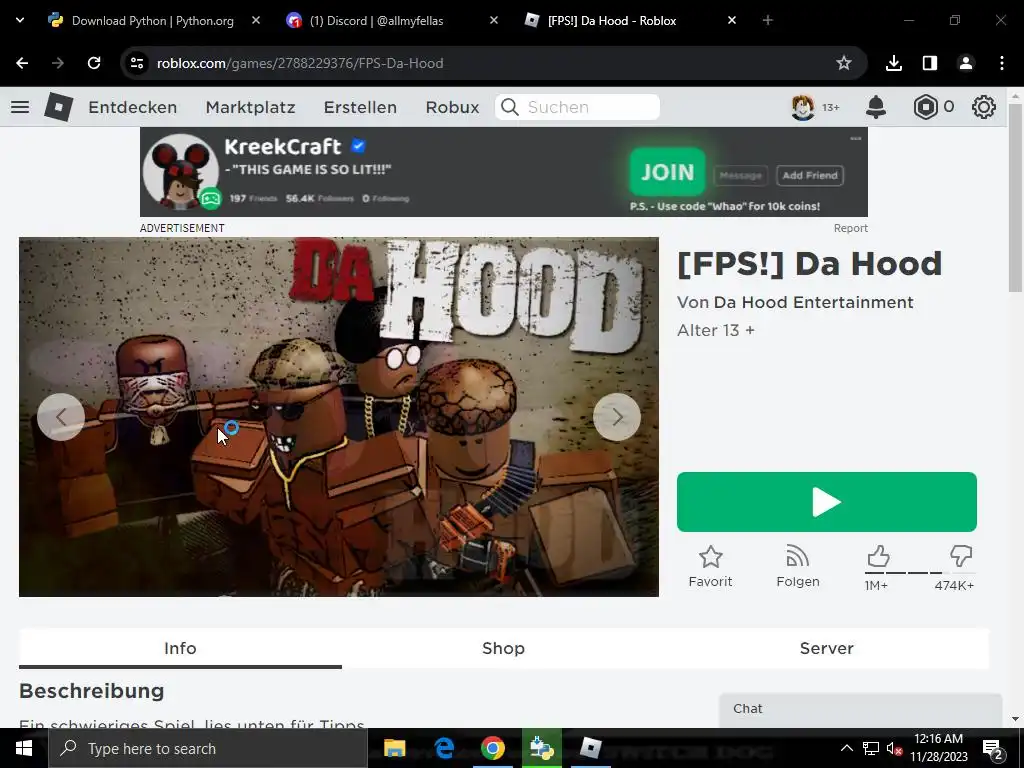View site information icon in address bar
Screen dimensions: 1024x768
[136, 63]
